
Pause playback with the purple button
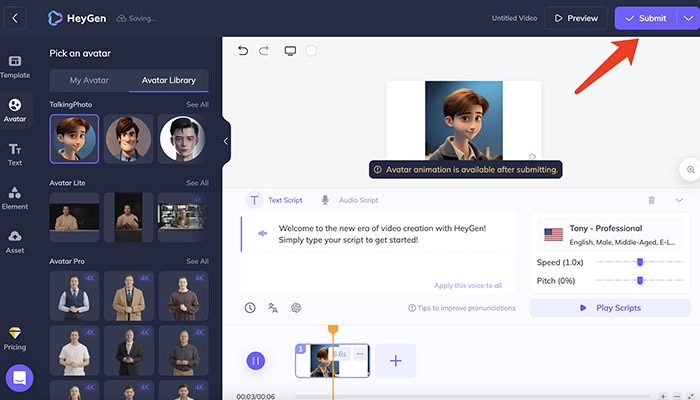(256, 360)
